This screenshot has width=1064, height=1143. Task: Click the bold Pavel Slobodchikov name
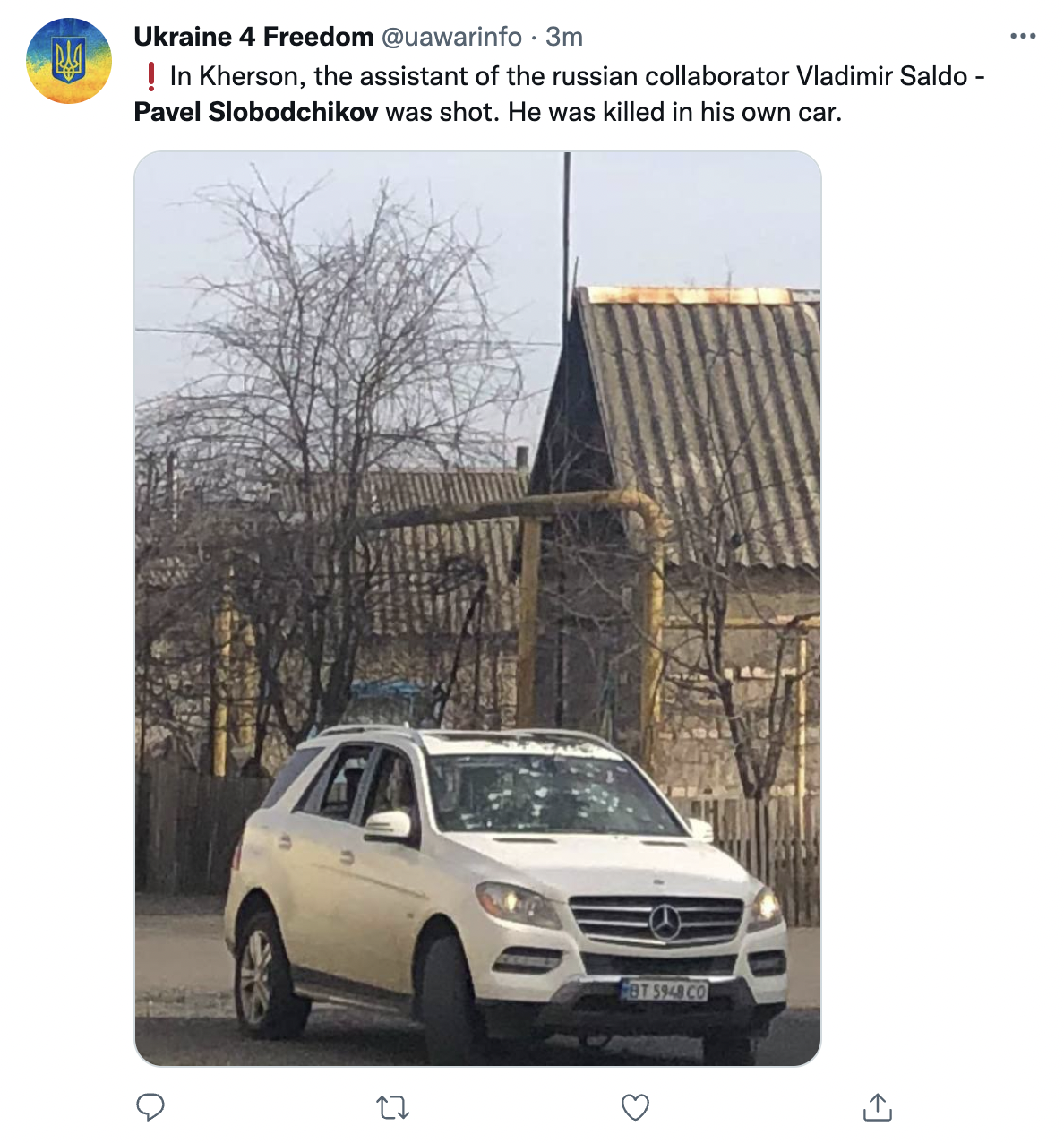pos(256,113)
